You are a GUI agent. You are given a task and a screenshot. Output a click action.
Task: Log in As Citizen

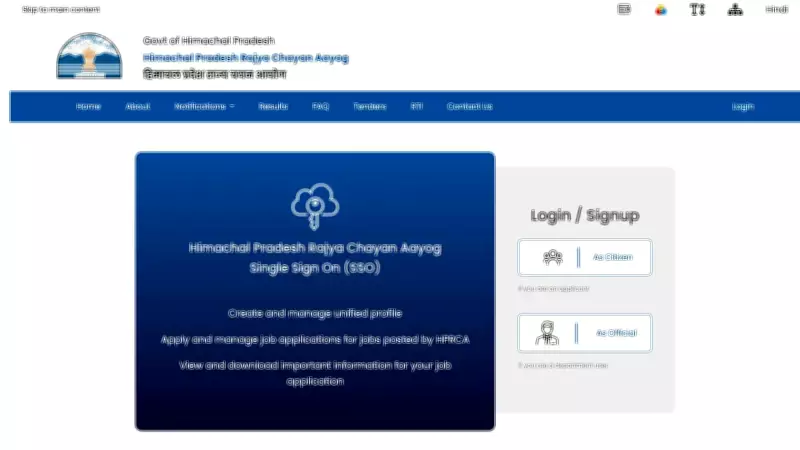click(x=585, y=257)
